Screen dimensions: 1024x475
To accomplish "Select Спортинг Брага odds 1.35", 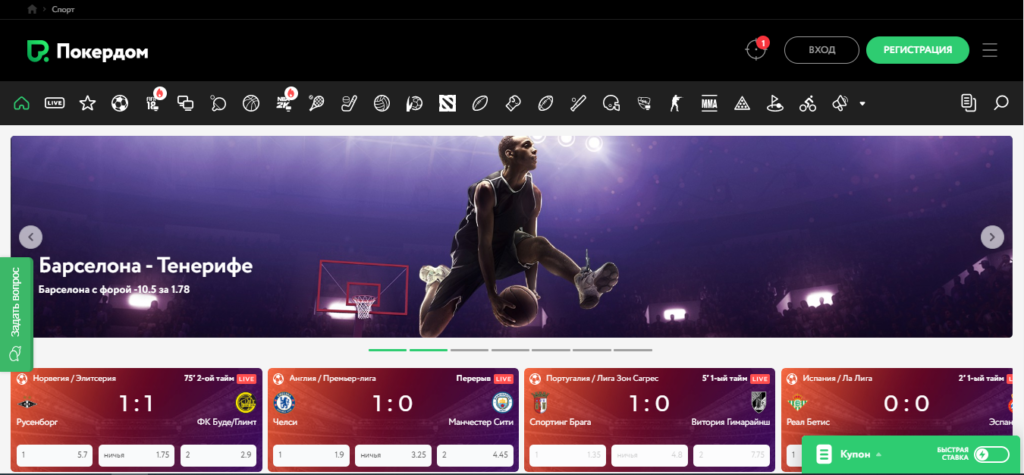I will pos(568,455).
